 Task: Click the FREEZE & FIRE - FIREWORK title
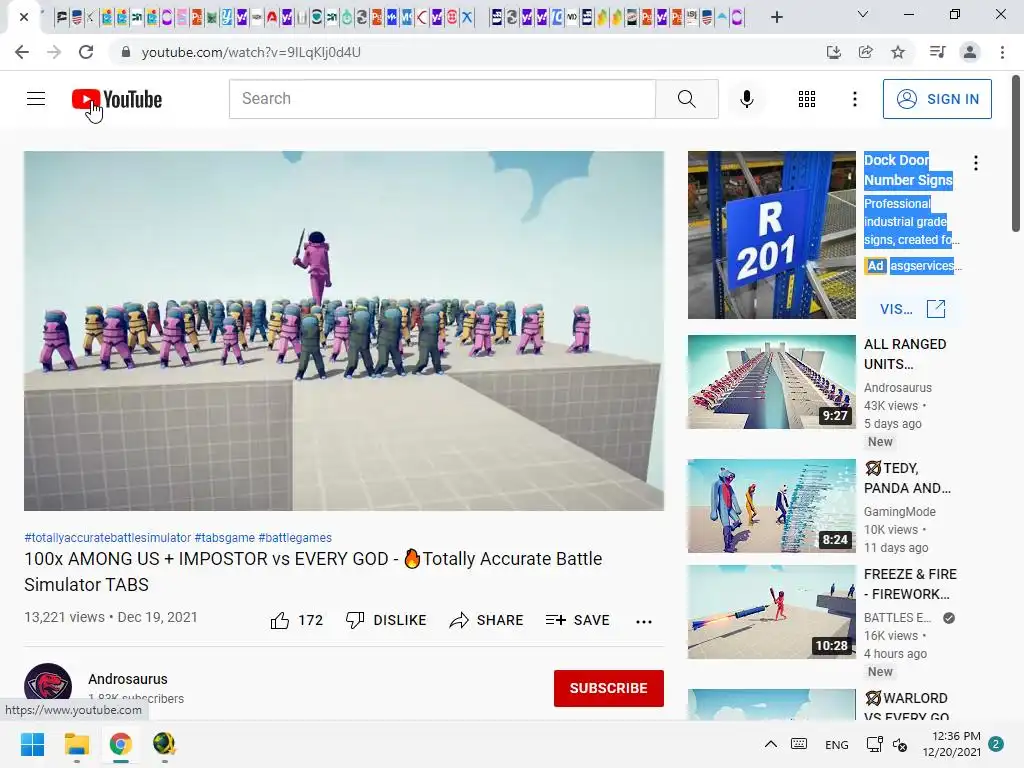click(910, 584)
